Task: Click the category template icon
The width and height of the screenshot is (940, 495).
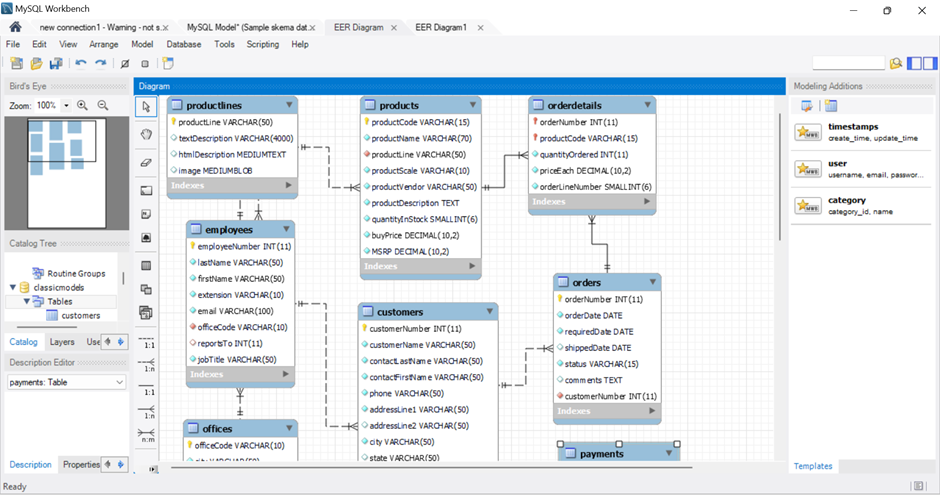Action: point(808,206)
